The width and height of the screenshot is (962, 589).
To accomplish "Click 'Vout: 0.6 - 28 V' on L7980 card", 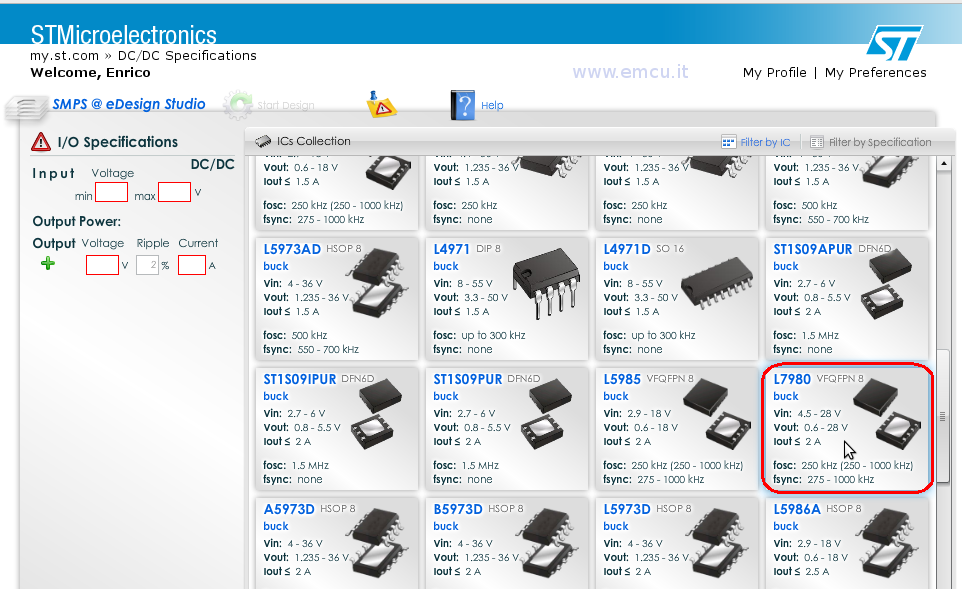I will click(810, 428).
